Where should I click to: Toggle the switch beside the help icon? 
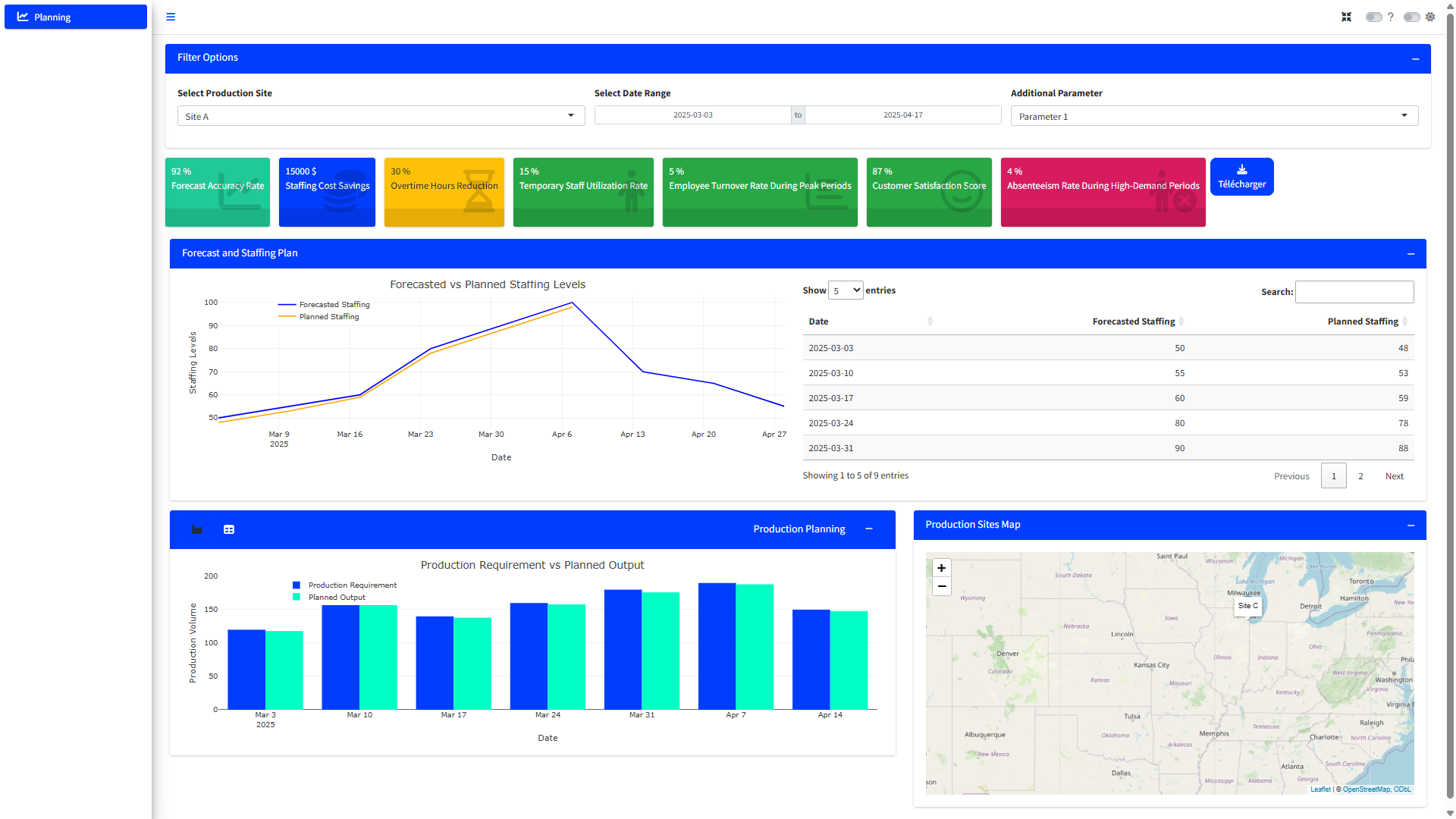coord(1373,17)
